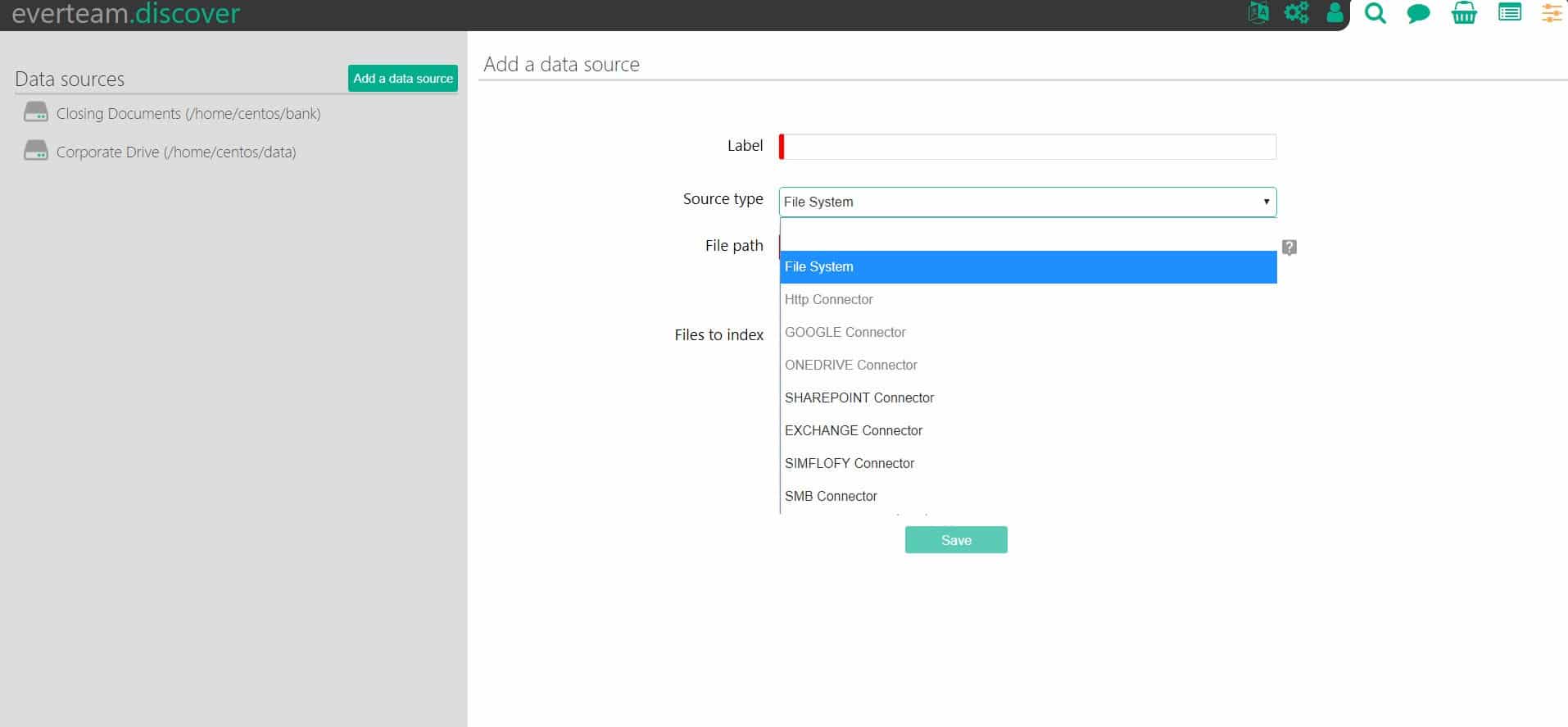Click the dropdown filter search box
Image resolution: width=1568 pixels, height=727 pixels.
click(1028, 234)
